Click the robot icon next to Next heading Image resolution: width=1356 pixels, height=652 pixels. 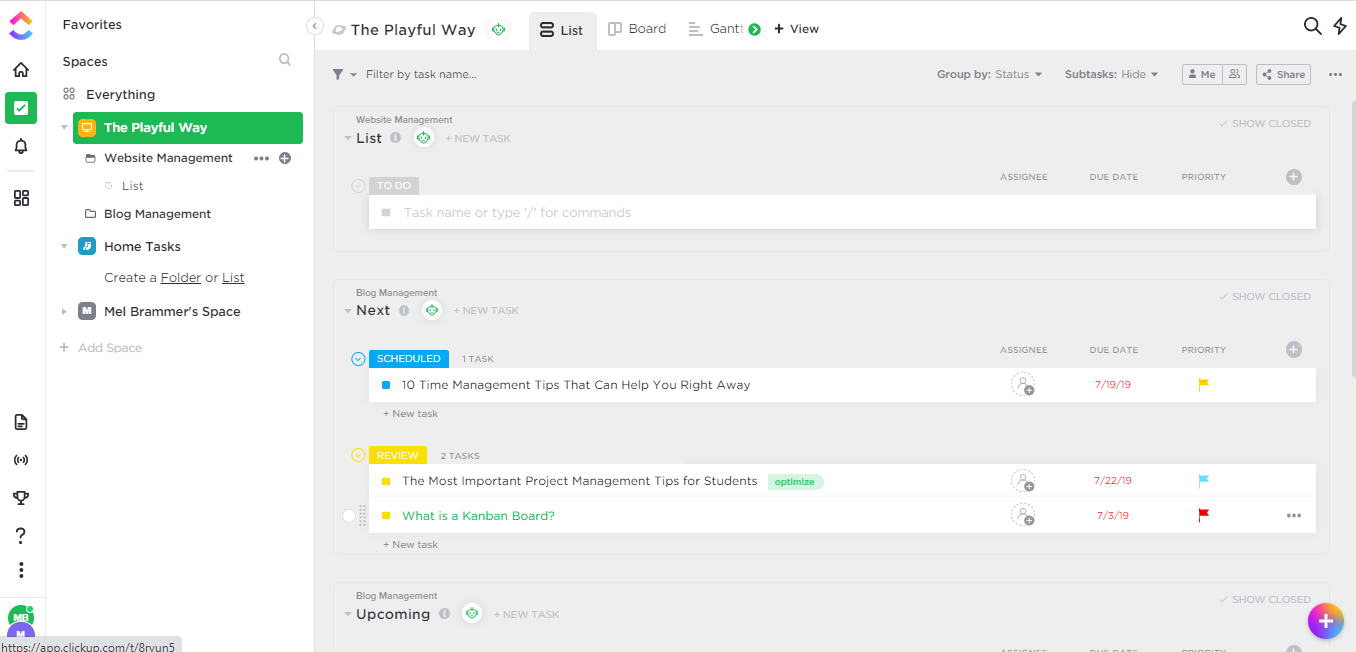[x=432, y=310]
